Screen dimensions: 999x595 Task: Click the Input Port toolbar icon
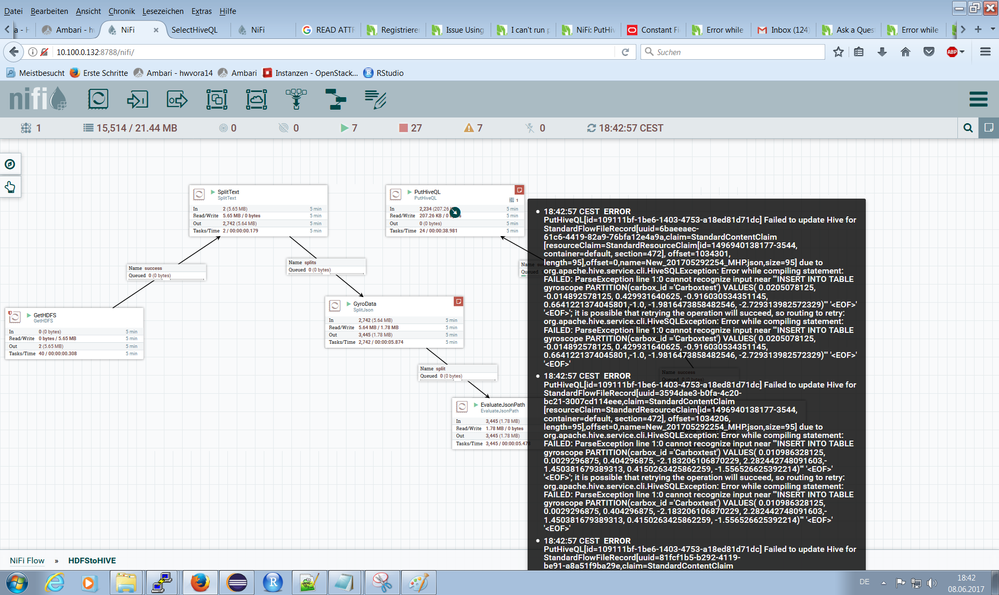pos(138,99)
